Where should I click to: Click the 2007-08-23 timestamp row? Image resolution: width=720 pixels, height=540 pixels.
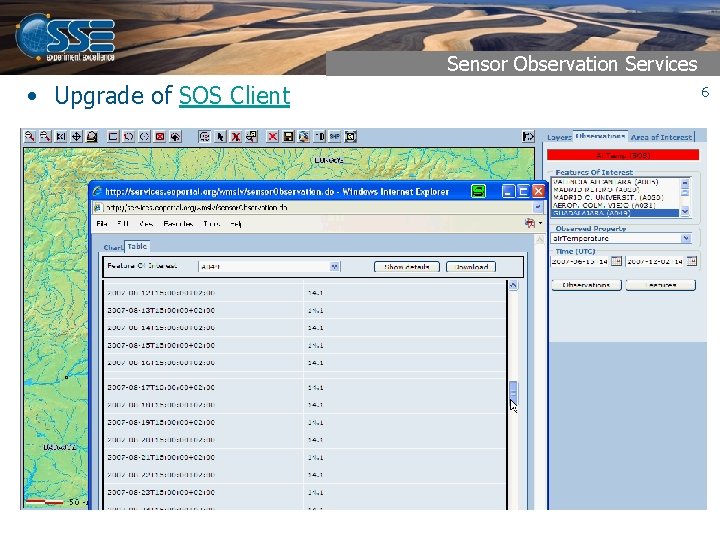click(305, 492)
